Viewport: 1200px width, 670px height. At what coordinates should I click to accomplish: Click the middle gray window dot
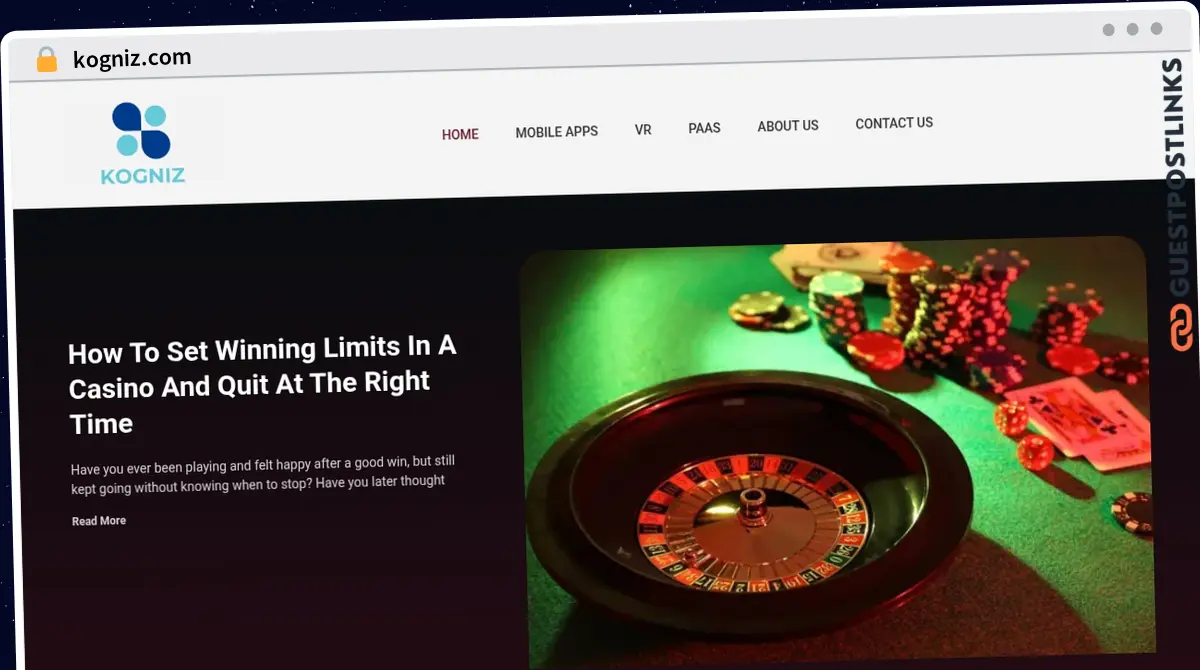tap(1132, 29)
